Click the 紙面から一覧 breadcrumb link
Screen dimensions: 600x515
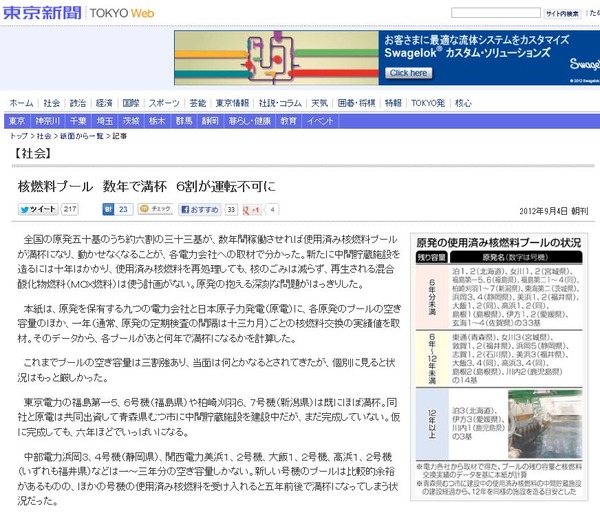(82, 136)
